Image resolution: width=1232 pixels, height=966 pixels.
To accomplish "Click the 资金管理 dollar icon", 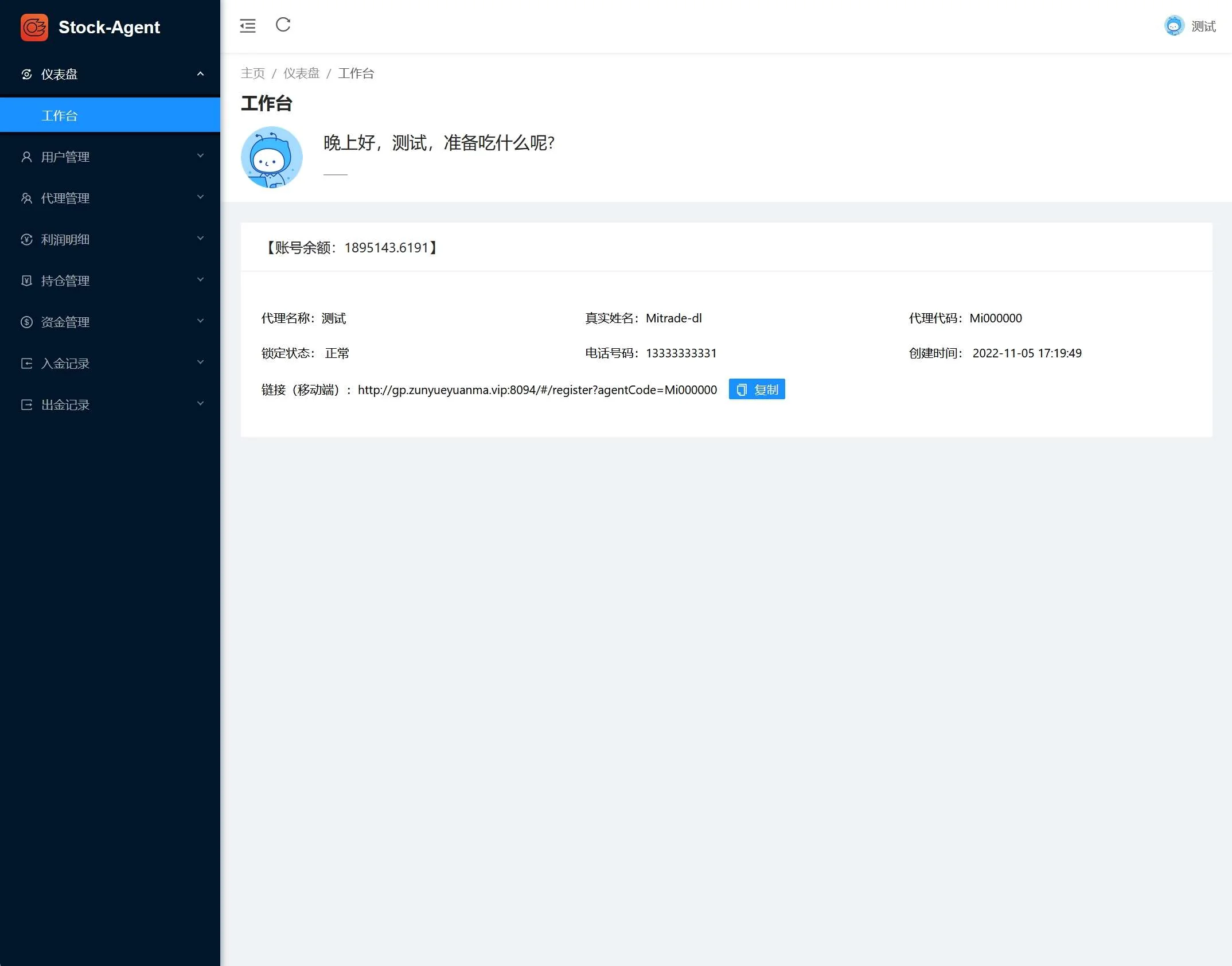I will tap(26, 322).
